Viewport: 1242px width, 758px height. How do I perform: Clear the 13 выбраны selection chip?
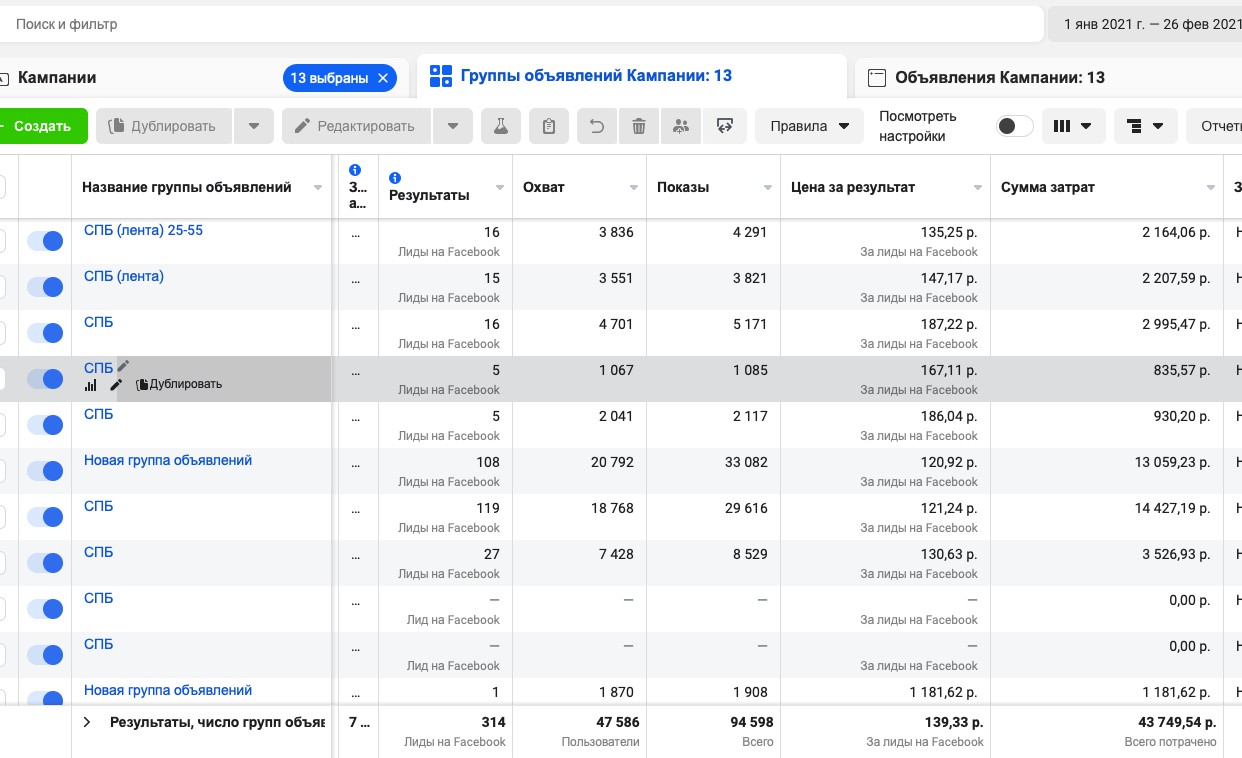point(383,78)
